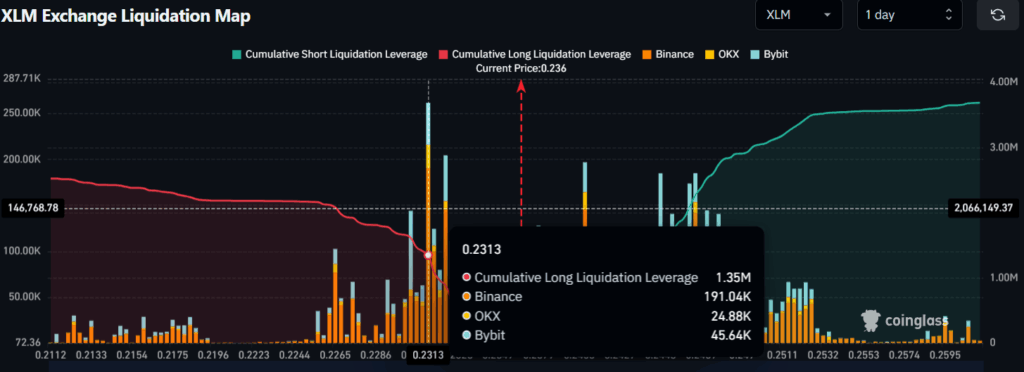The height and width of the screenshot is (372, 1024).
Task: Click the 0.2112 x-axis label
Action: [x=50, y=356]
